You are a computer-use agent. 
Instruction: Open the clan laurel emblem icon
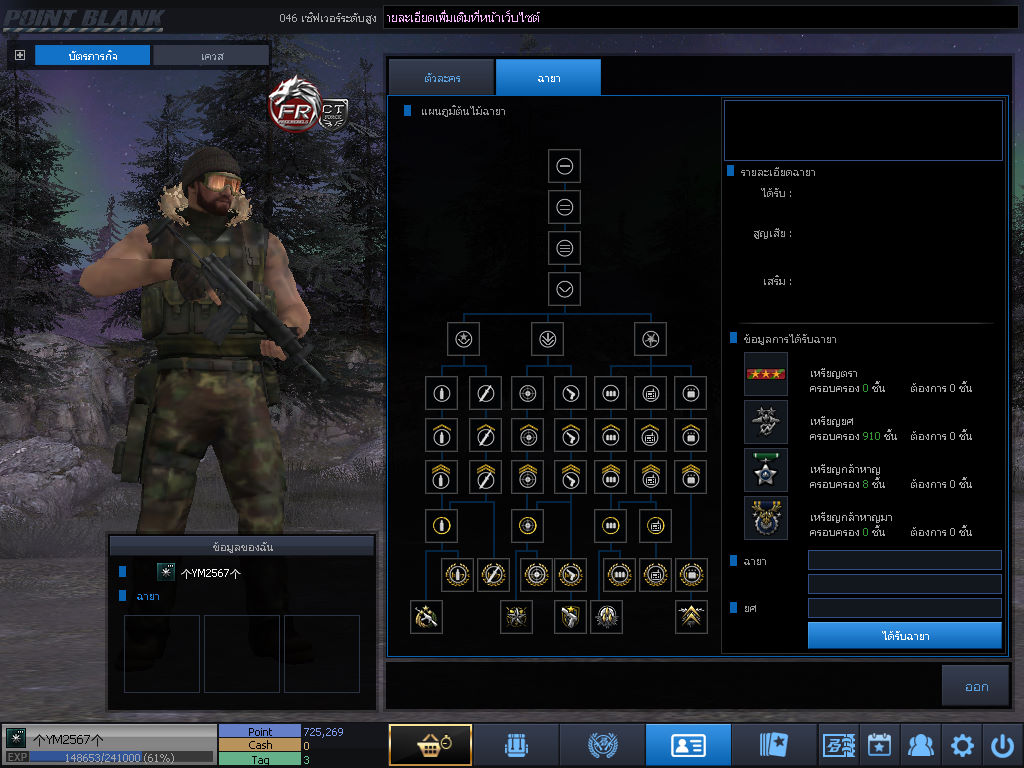602,744
